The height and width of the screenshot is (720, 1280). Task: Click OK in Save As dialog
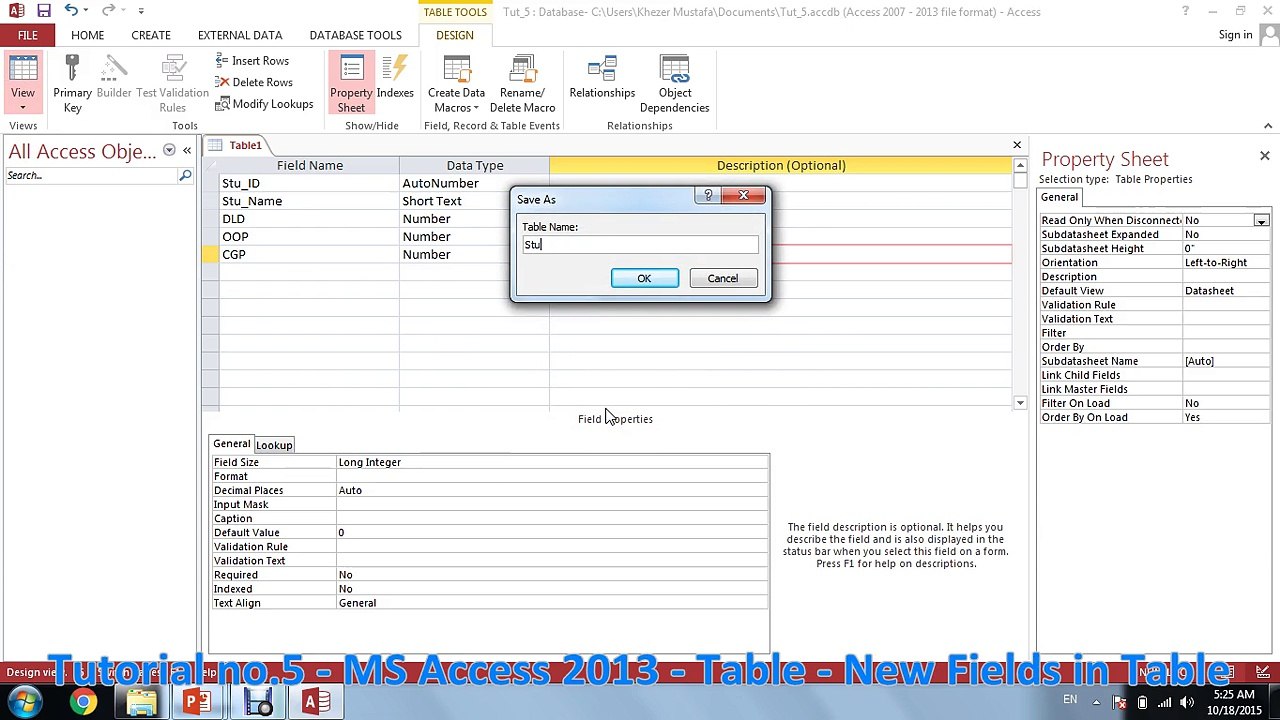[644, 278]
